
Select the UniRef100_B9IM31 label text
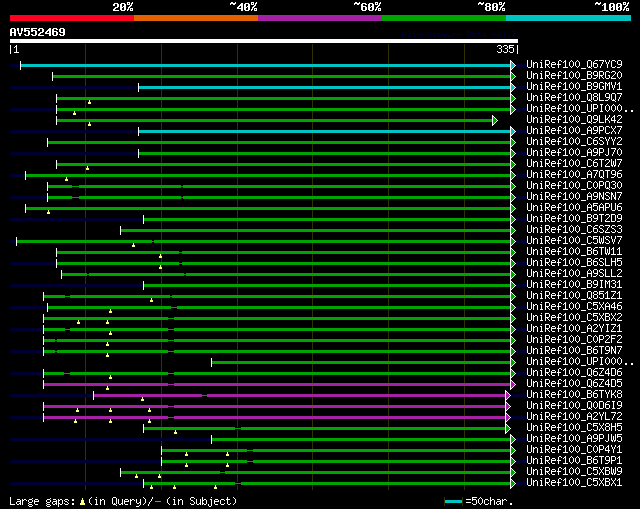[x=574, y=285]
